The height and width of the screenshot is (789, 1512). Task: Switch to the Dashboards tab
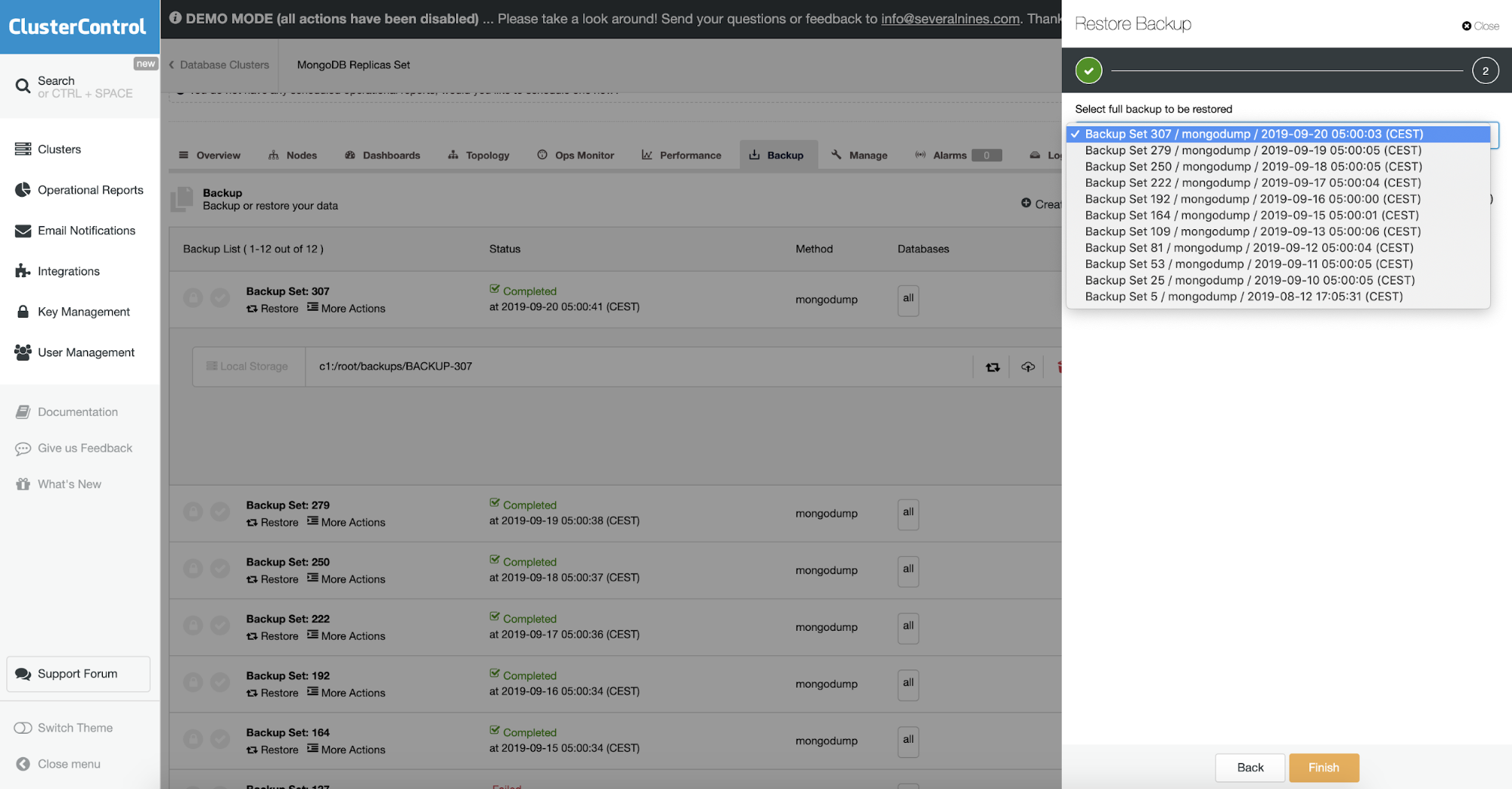point(382,155)
